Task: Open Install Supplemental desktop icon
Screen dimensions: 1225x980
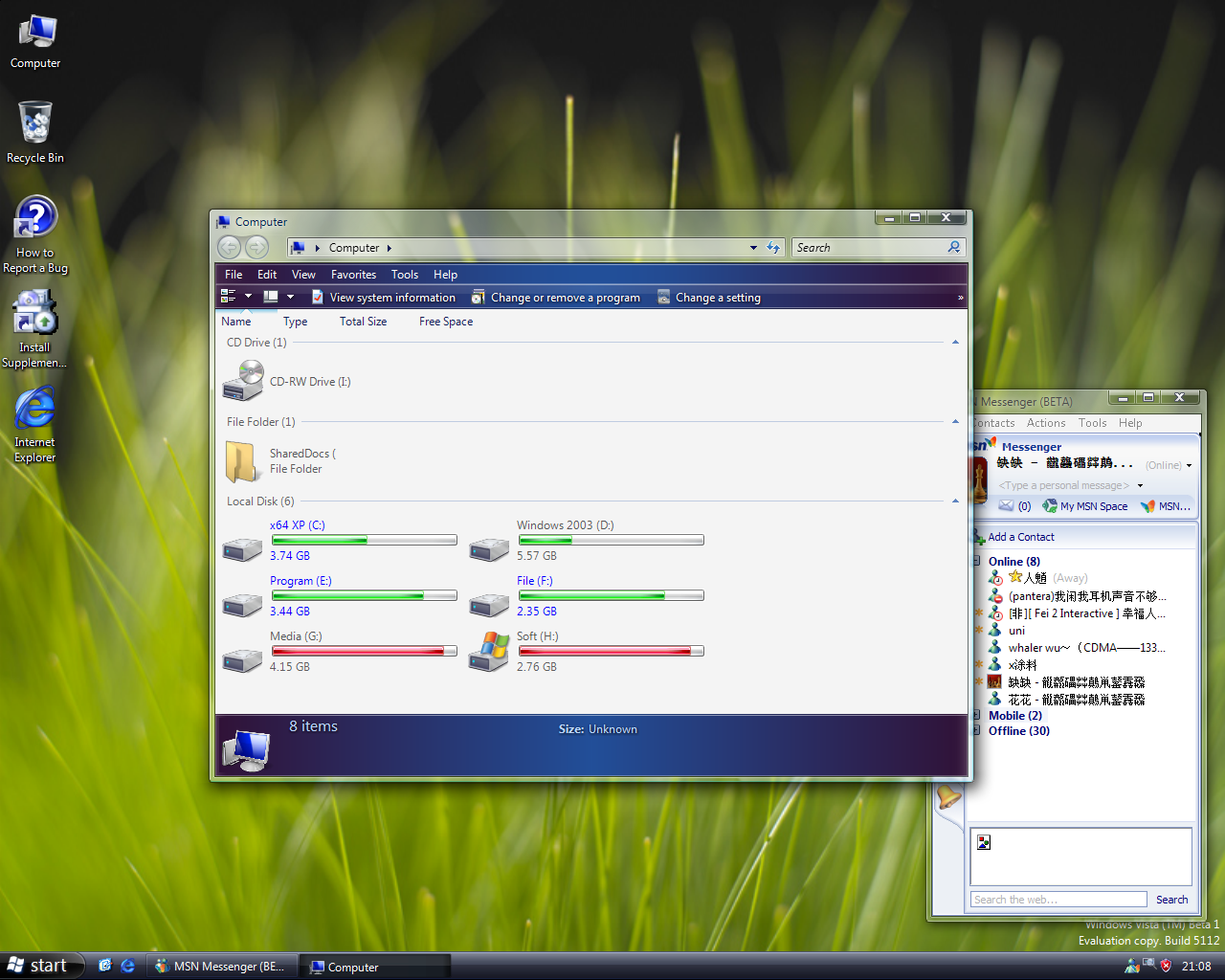Action: (35, 328)
